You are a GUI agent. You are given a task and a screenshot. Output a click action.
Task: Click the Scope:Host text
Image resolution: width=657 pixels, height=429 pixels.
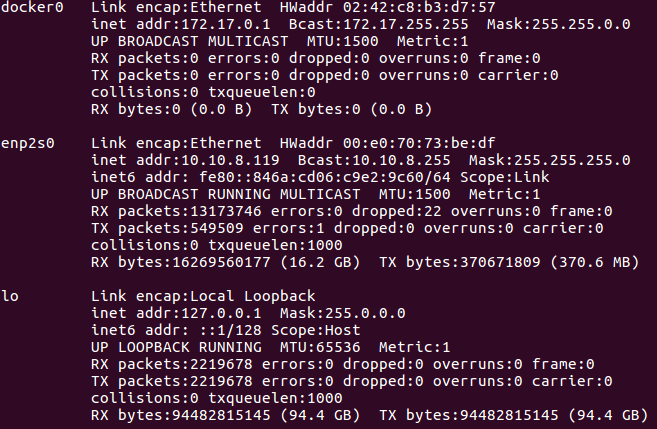(316, 331)
